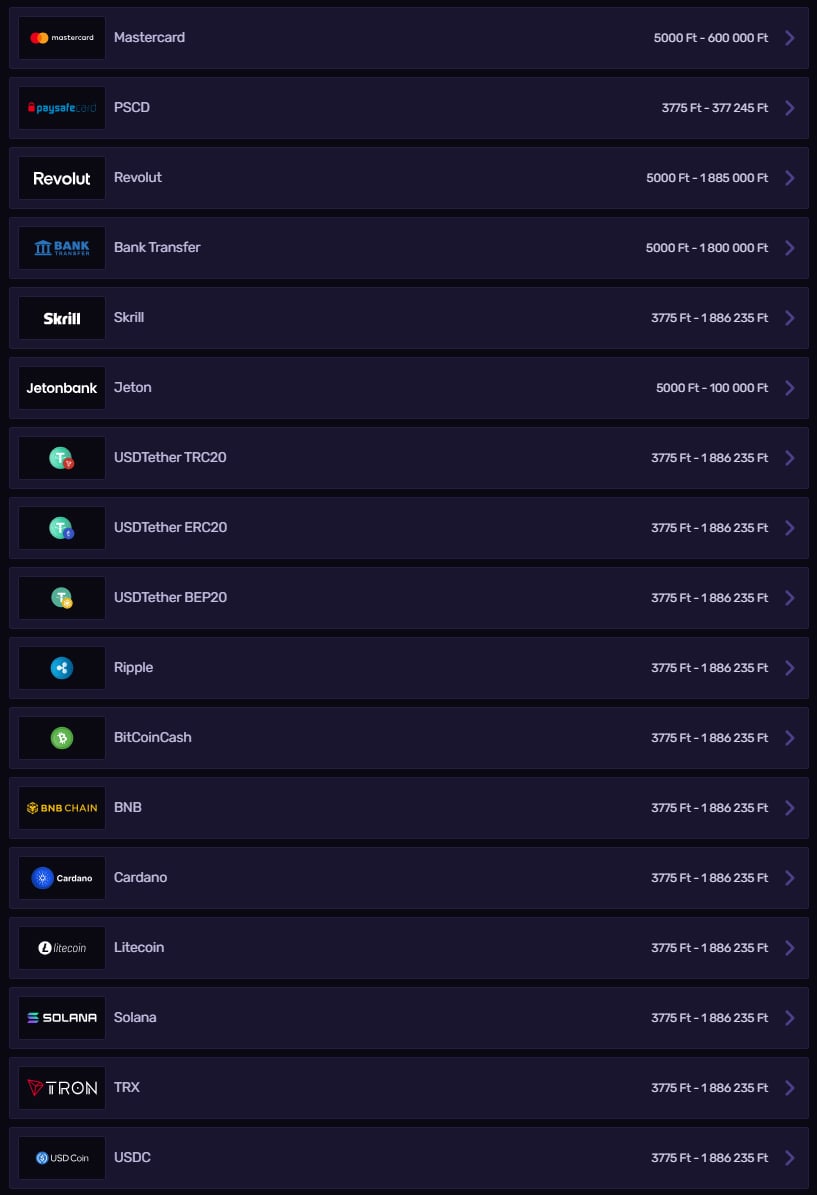
Task: Click the Skrill logo icon
Action: [x=62, y=318]
